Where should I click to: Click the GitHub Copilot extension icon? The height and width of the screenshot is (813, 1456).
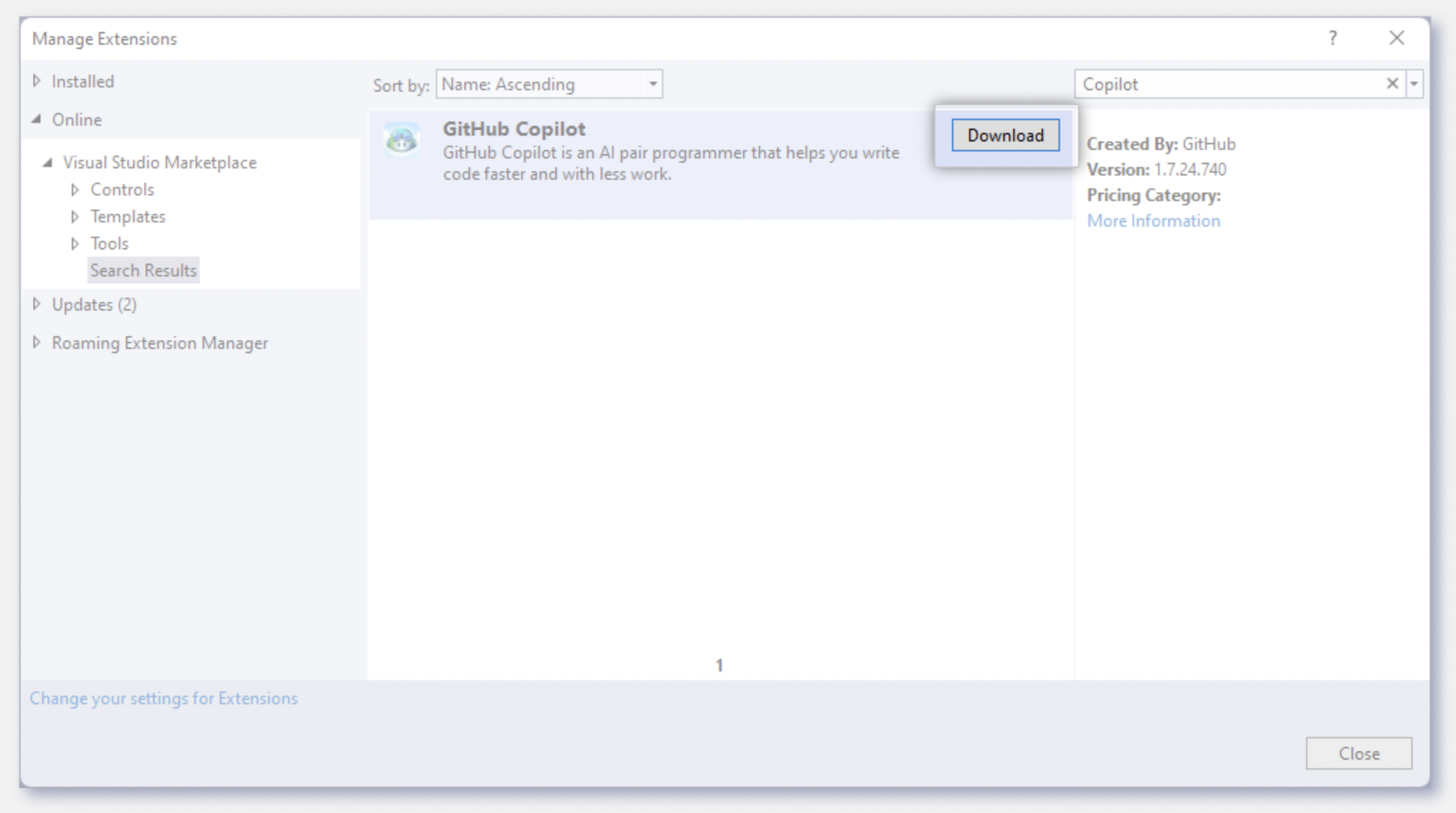click(x=402, y=139)
